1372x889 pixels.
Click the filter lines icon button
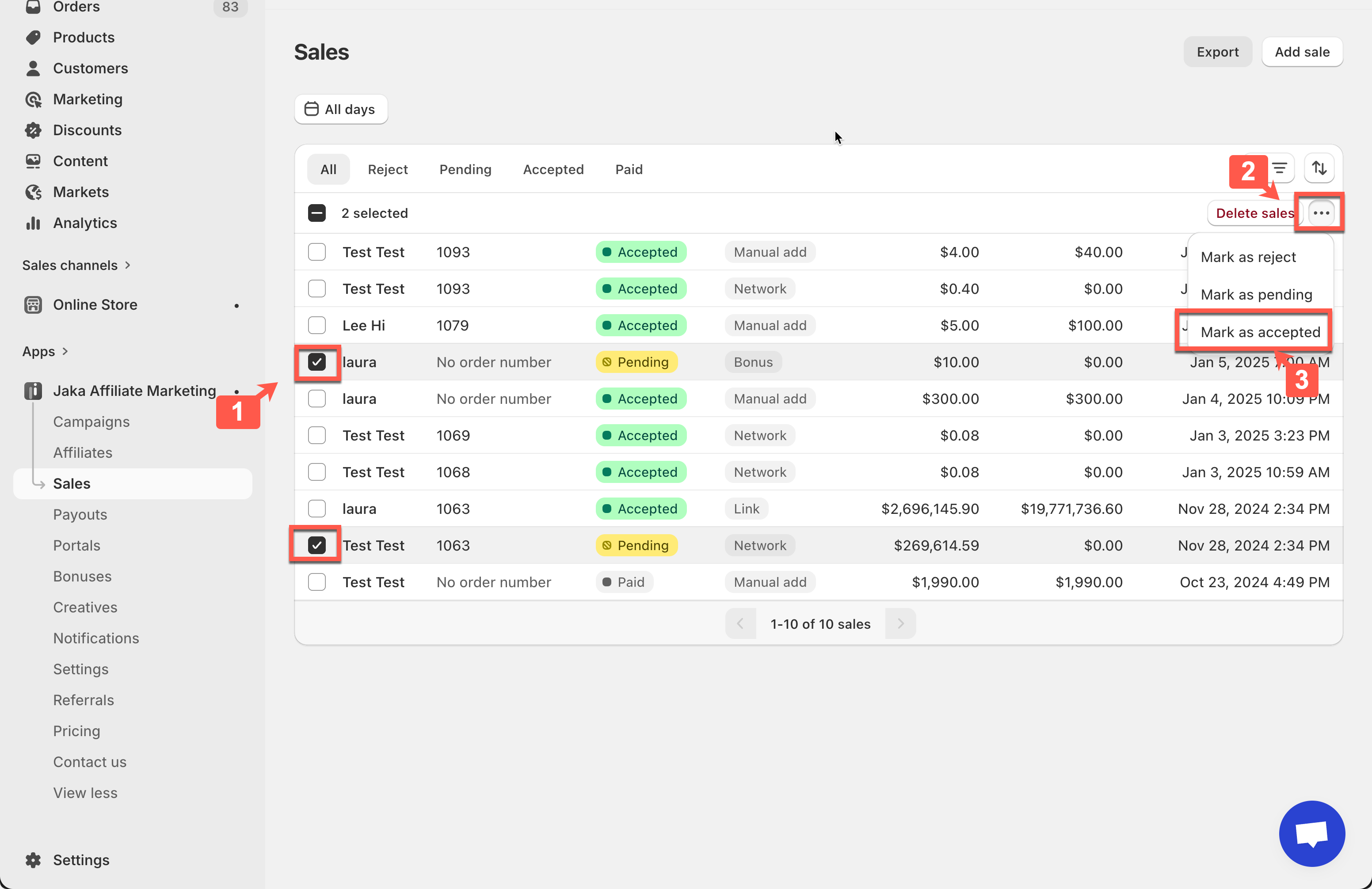1279,168
